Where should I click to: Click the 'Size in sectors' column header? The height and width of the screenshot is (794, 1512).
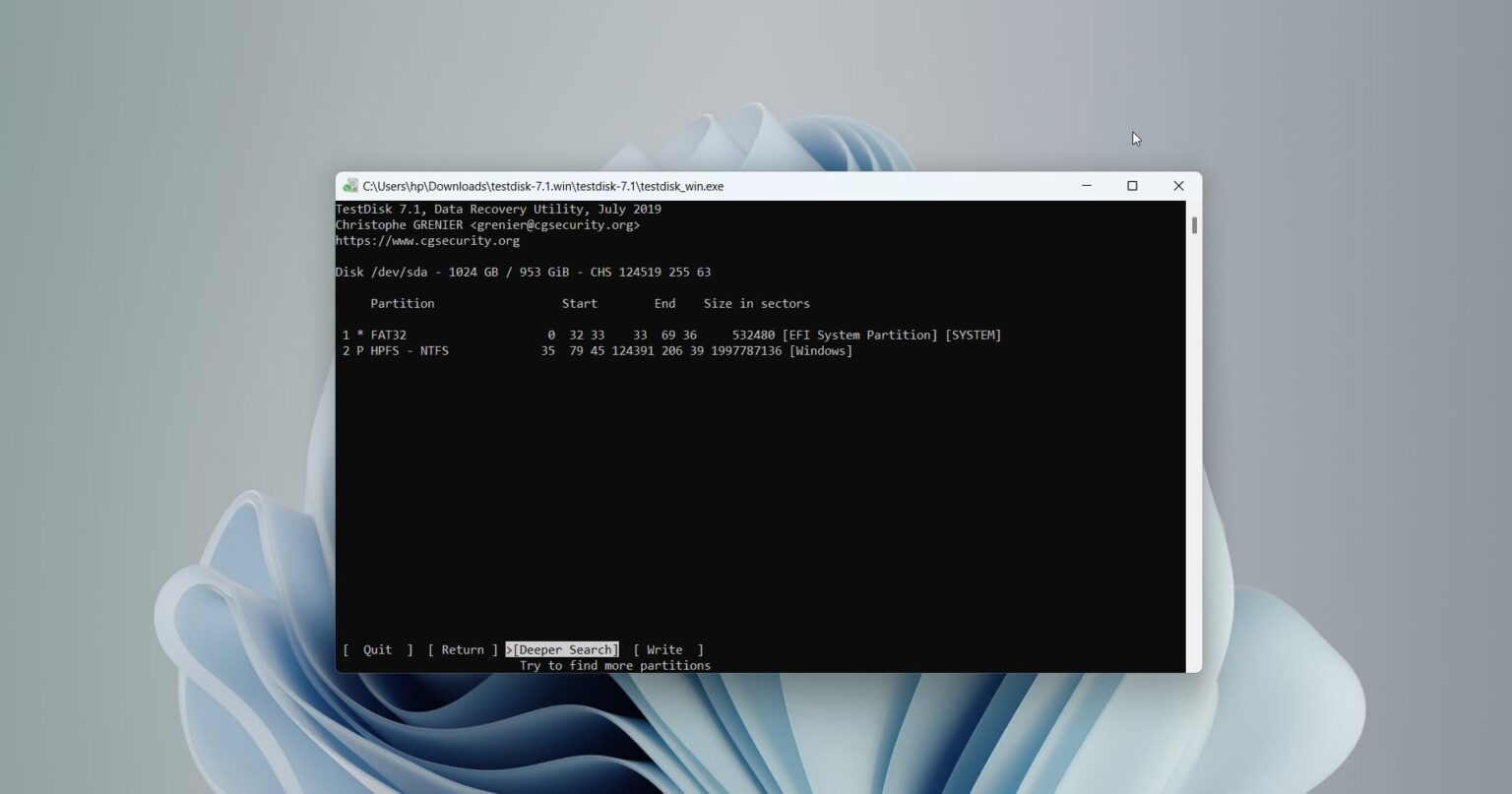(x=756, y=303)
